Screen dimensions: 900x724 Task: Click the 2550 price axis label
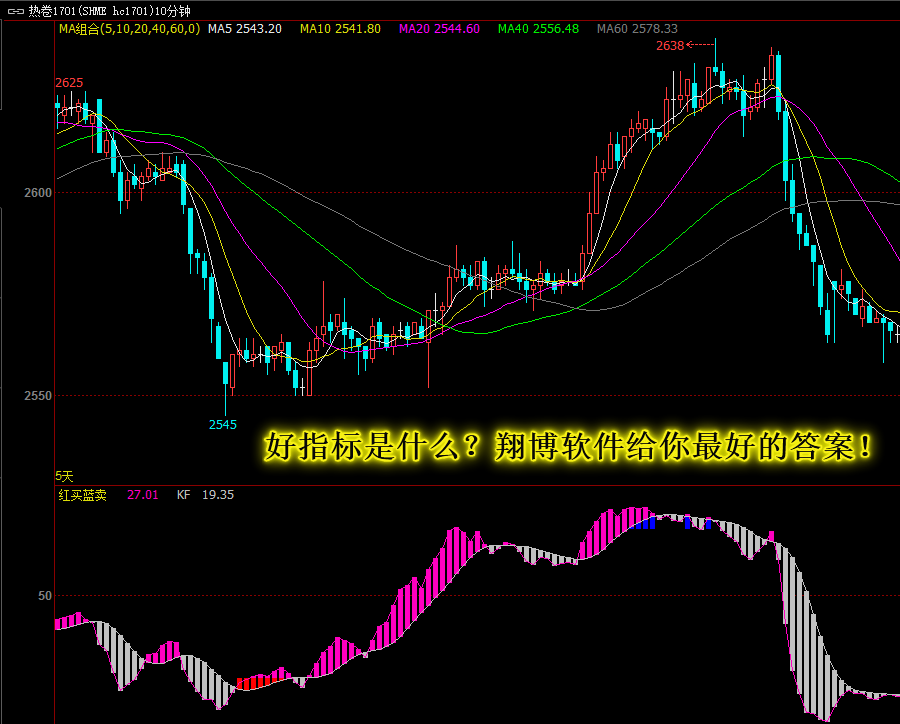pyautogui.click(x=38, y=396)
